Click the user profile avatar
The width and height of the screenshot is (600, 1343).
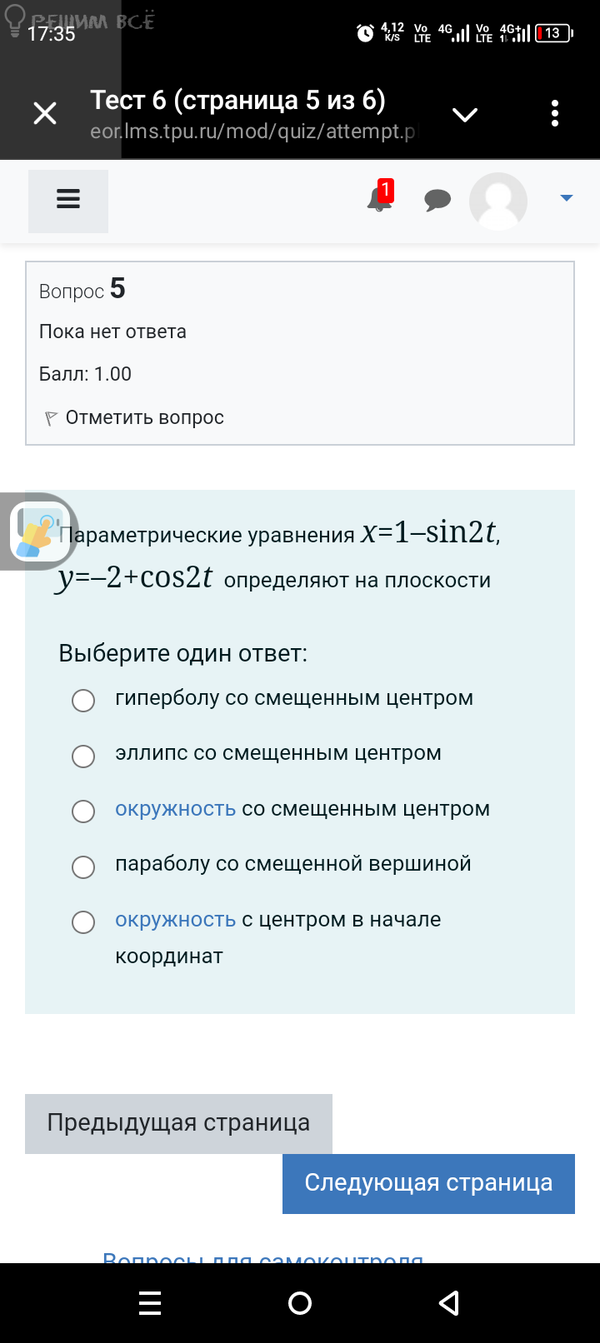coord(498,201)
